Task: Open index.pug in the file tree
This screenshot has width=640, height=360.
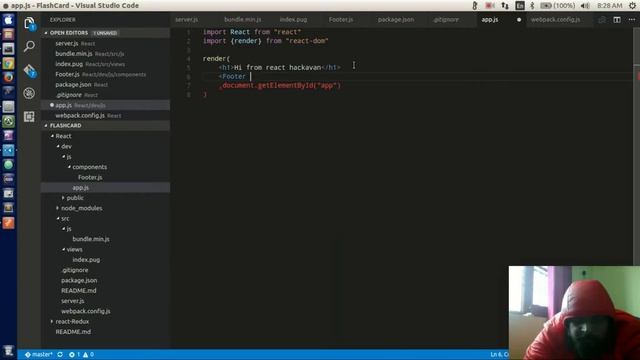Action: [86, 260]
